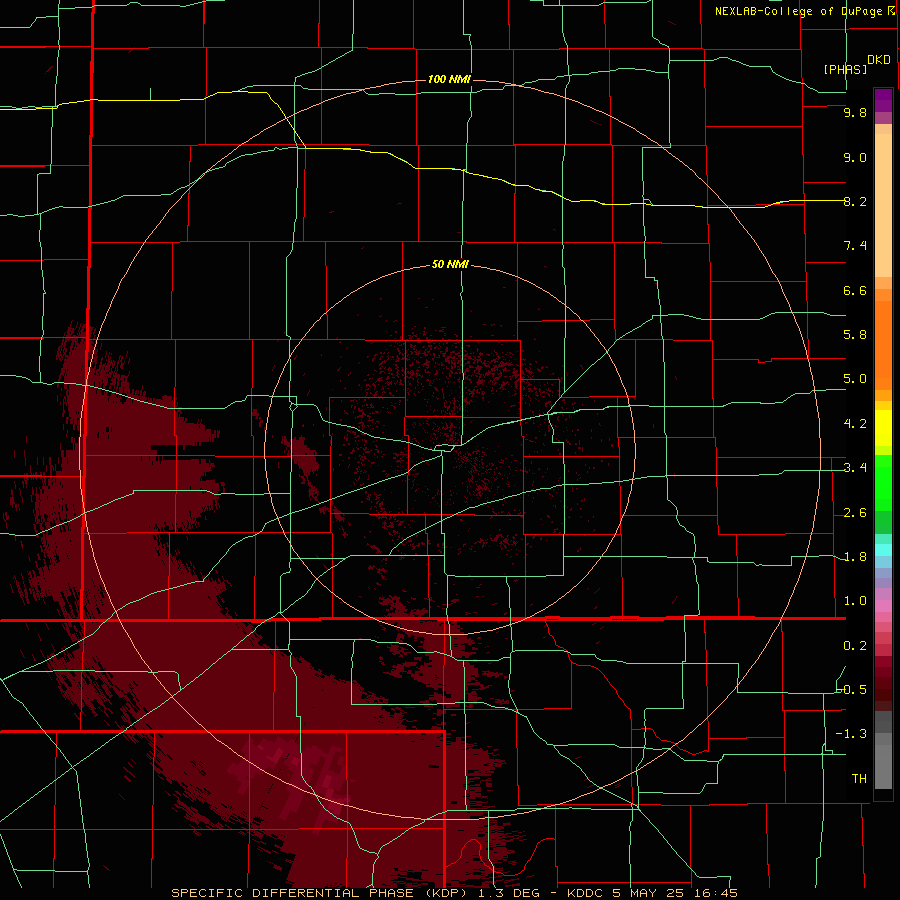This screenshot has height=900, width=900.
Task: Click the 9.0 scale value
Action: [855, 157]
